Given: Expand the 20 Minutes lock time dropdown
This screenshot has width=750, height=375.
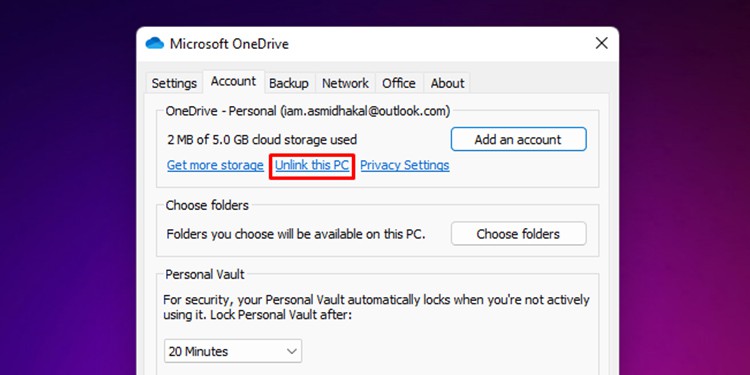Looking at the screenshot, I should [x=233, y=351].
